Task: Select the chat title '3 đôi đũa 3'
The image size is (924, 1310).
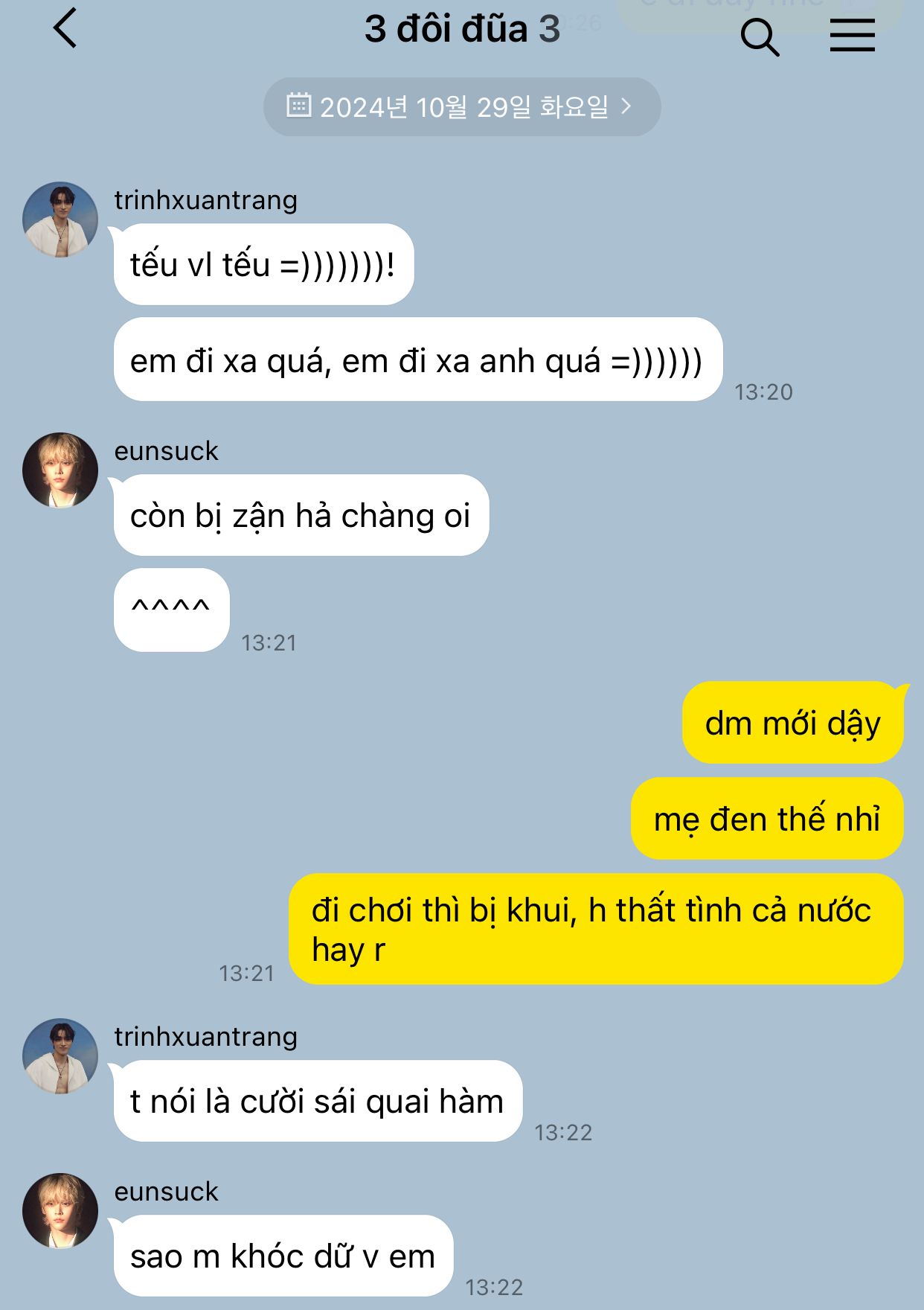Action: [462, 29]
